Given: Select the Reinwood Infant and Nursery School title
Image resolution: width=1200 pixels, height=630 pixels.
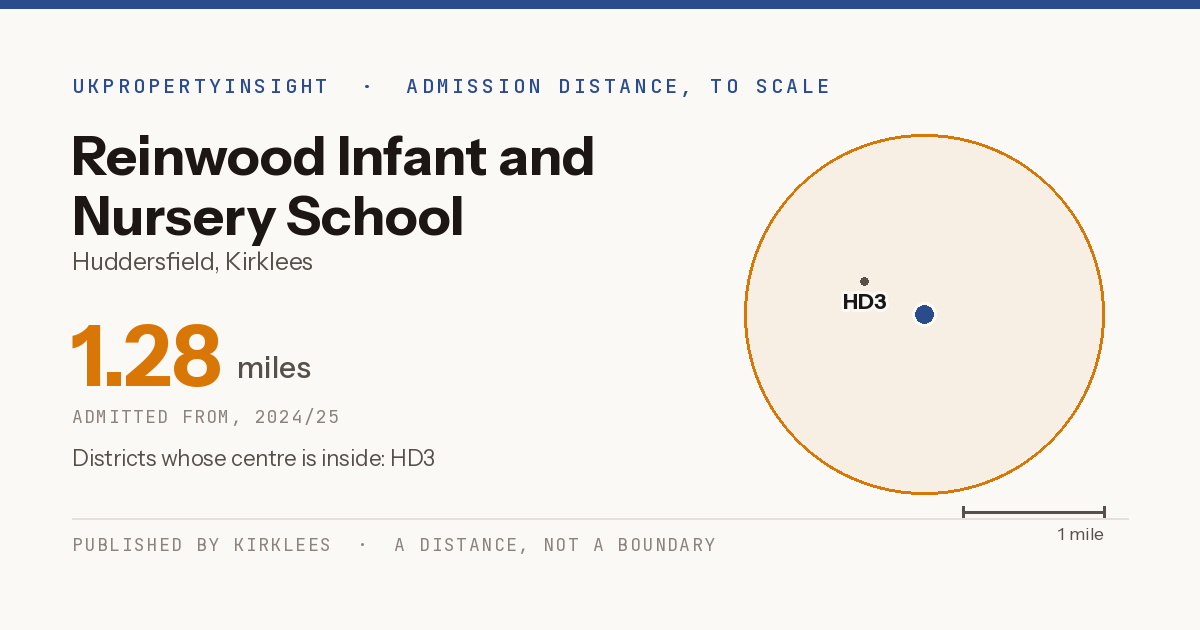Looking at the screenshot, I should click(x=334, y=186).
